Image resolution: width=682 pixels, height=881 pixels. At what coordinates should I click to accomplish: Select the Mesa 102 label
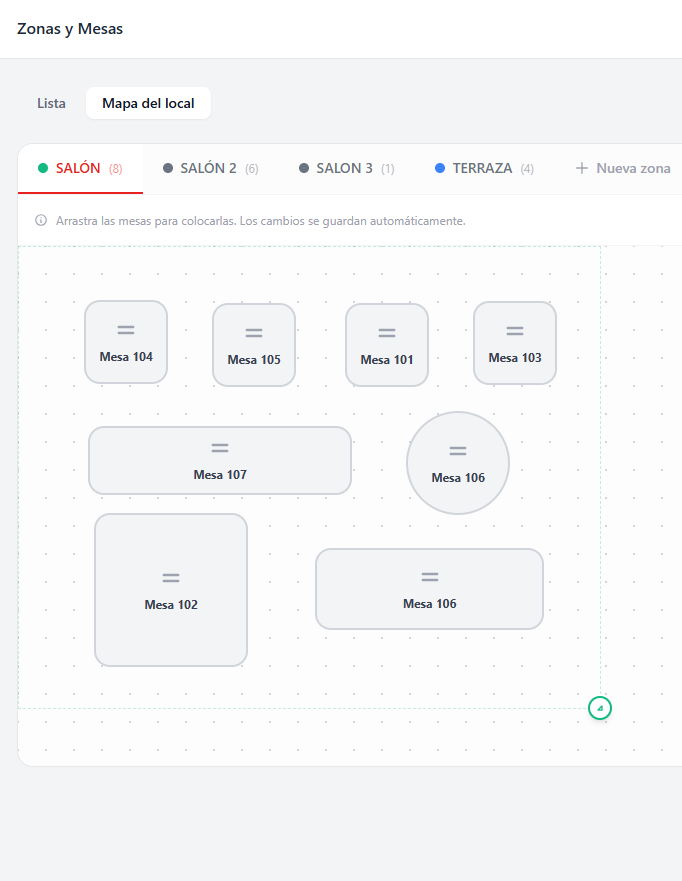(x=171, y=605)
